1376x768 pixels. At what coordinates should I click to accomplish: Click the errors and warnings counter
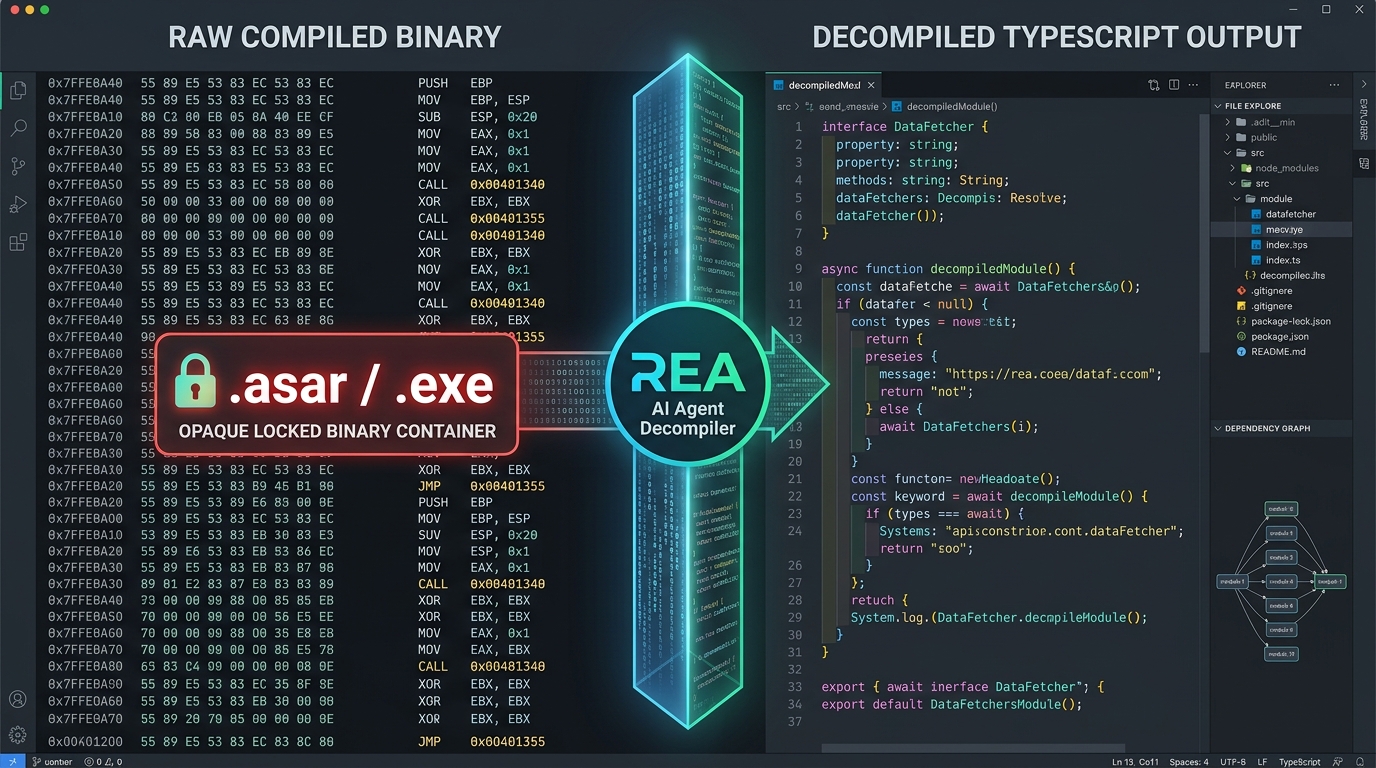pyautogui.click(x=103, y=761)
